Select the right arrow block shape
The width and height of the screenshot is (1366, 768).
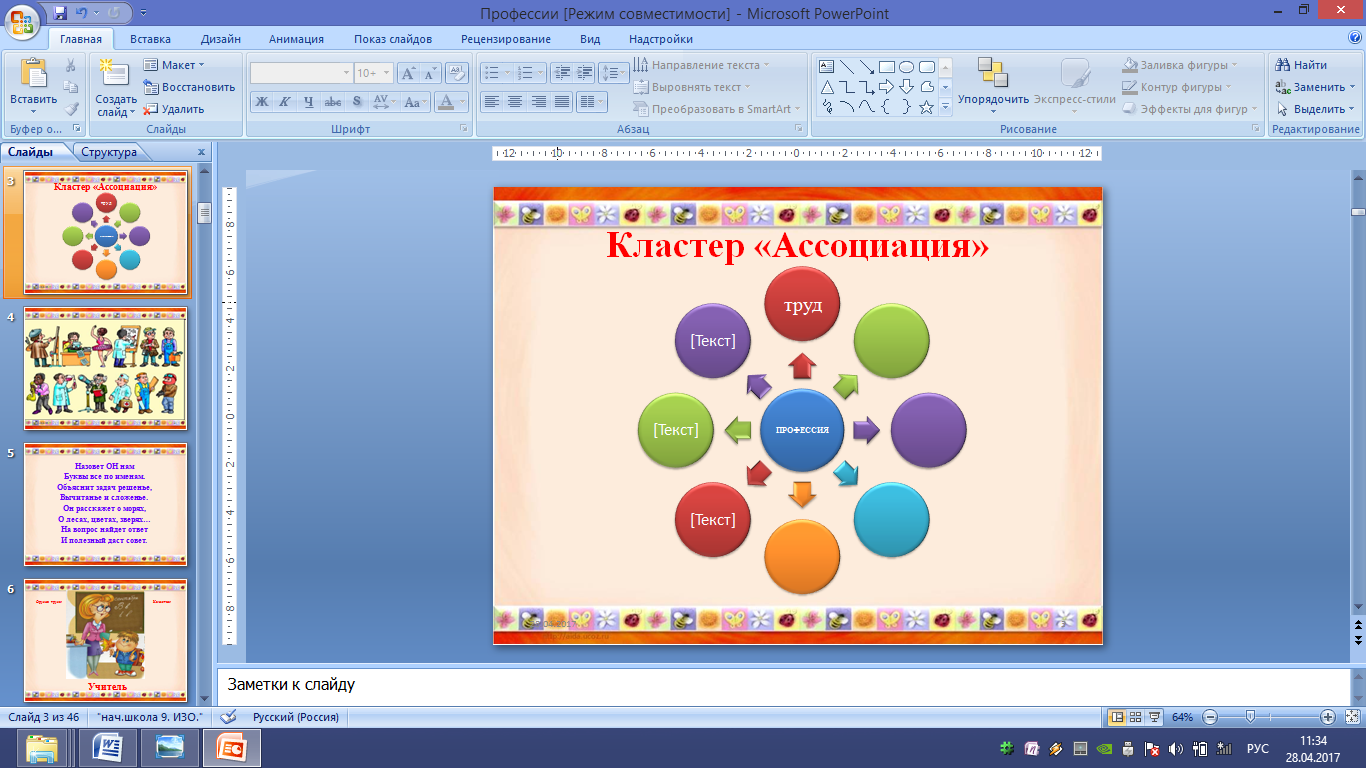(x=886, y=87)
